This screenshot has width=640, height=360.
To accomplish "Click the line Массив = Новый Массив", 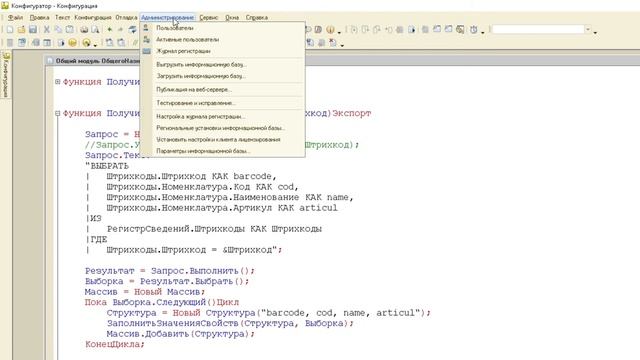I will tap(145, 292).
